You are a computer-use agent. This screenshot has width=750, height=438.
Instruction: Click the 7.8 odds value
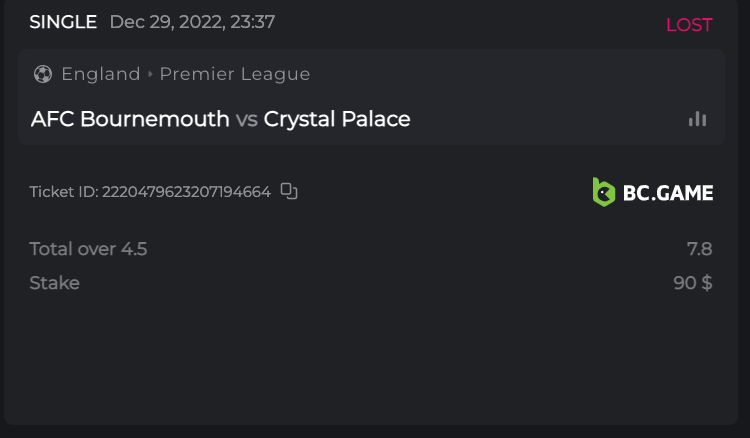coord(698,249)
